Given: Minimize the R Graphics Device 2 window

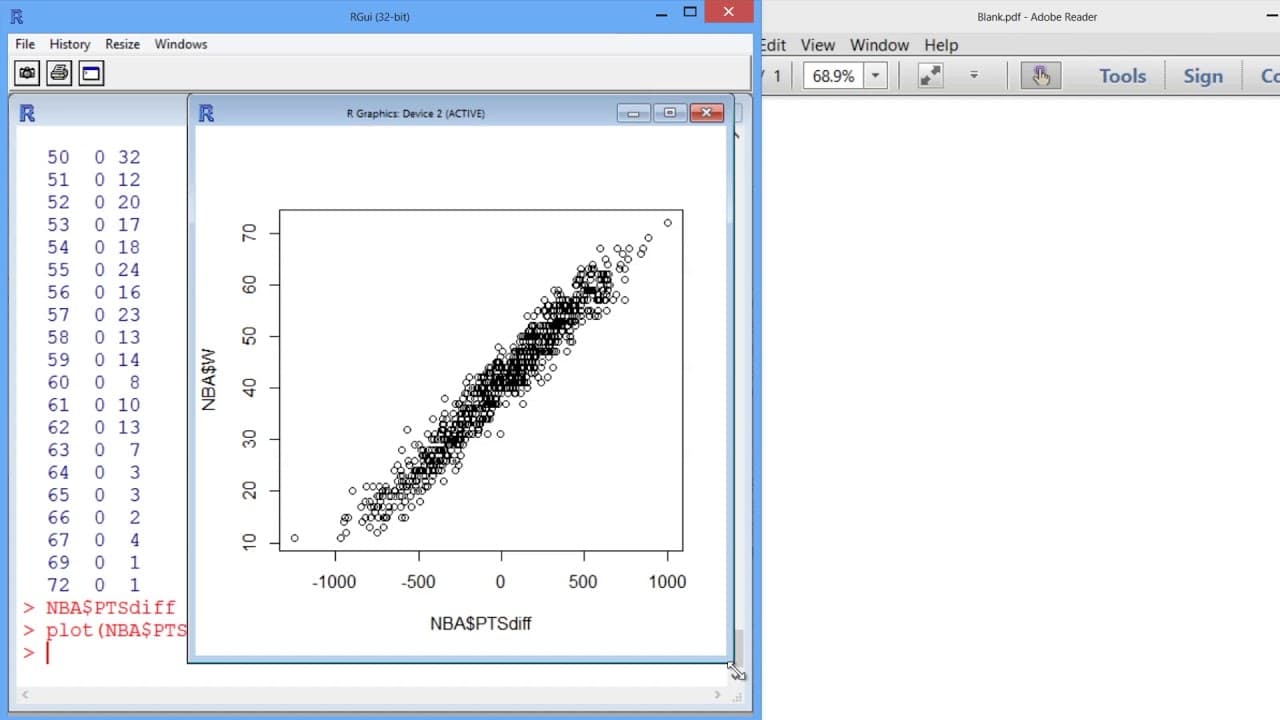Looking at the screenshot, I should [633, 113].
